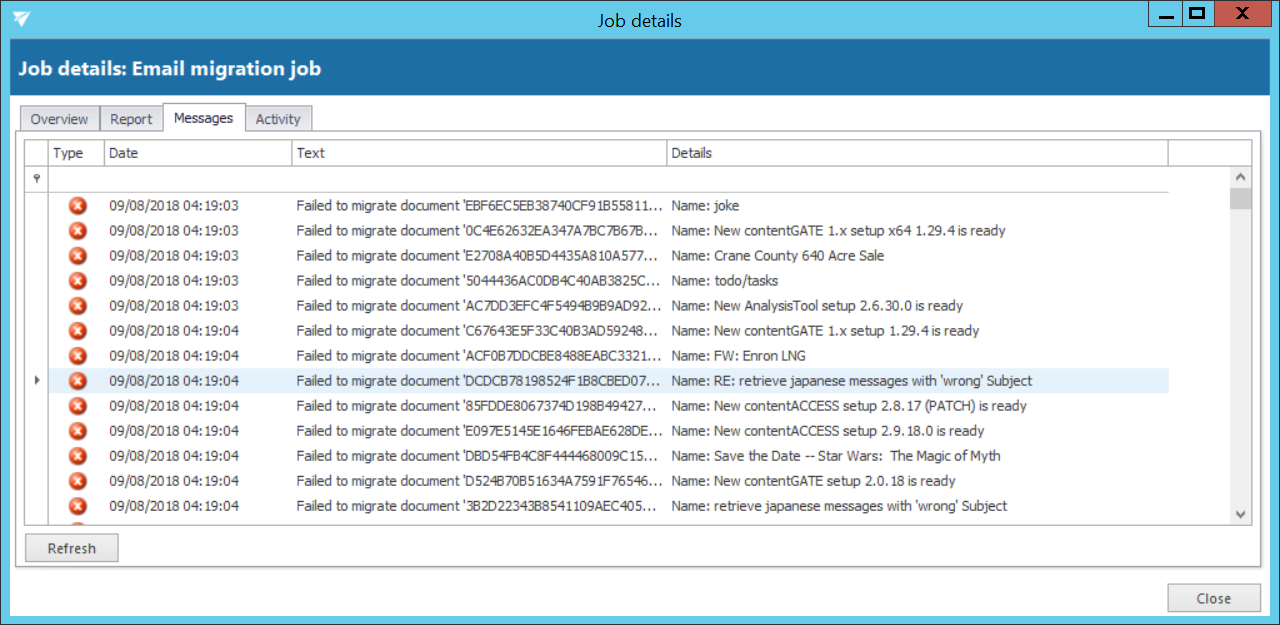Image resolution: width=1280 pixels, height=625 pixels.
Task: Open the Report tab
Action: [x=131, y=119]
